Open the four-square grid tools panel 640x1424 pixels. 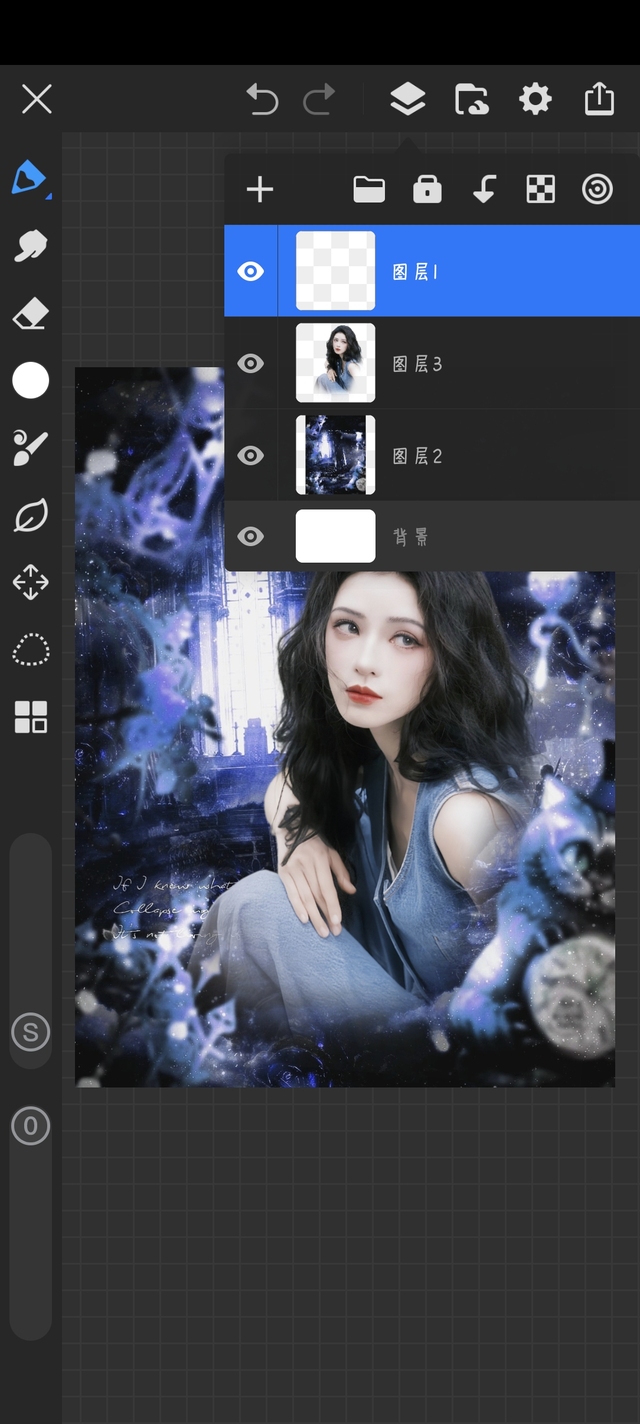[x=30, y=717]
